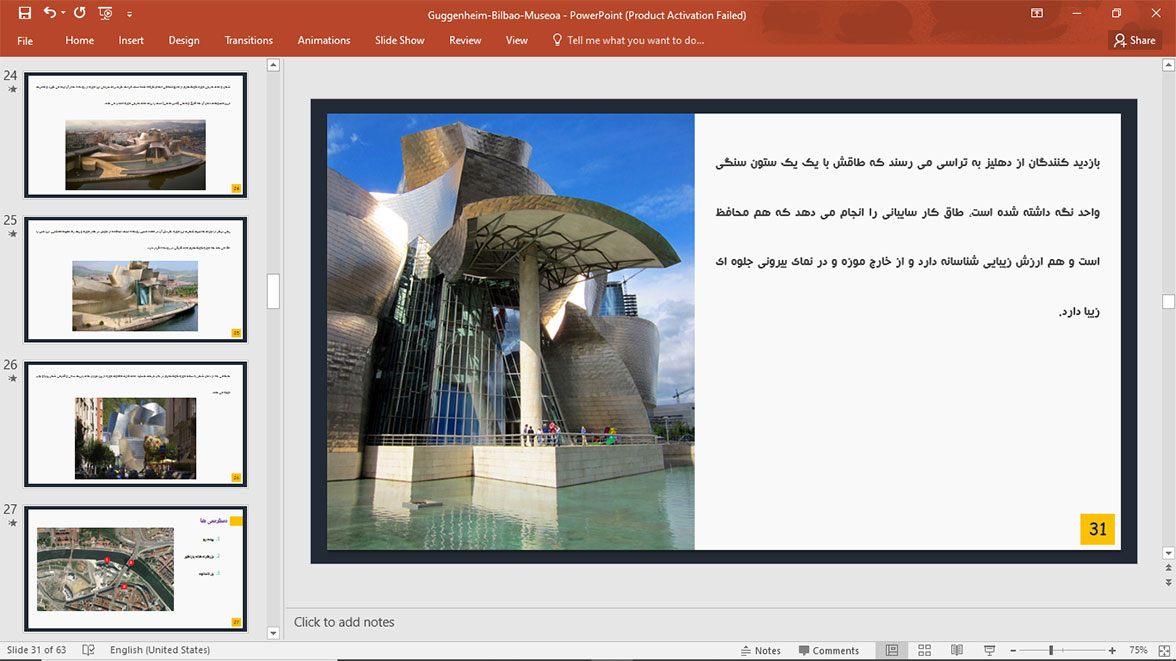Click the lightbulb icon beside Tell me
Viewport: 1176px width, 661px height.
coord(556,40)
